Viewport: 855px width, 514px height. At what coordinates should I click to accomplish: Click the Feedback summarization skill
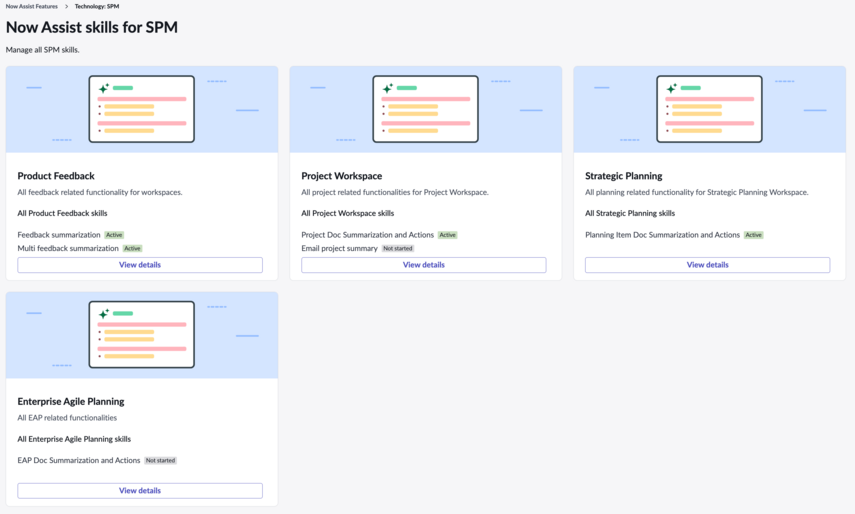pyautogui.click(x=59, y=235)
